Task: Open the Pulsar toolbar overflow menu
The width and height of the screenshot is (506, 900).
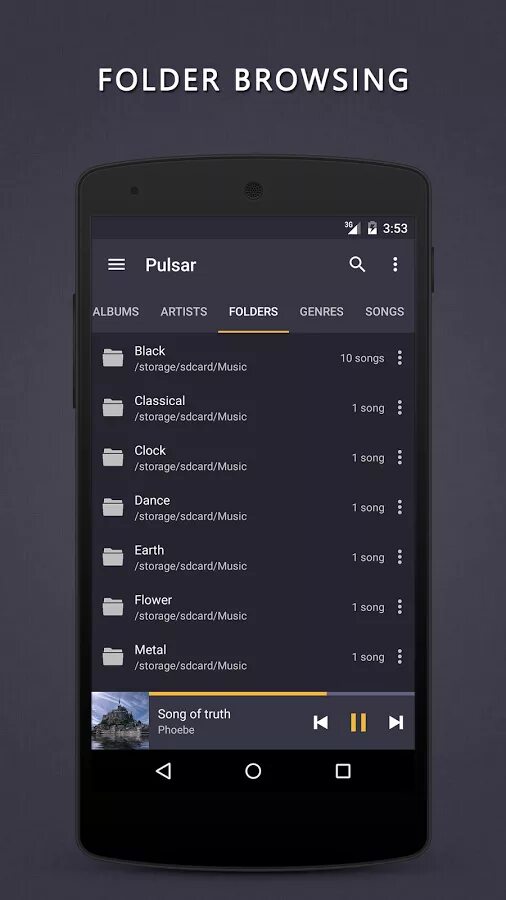Action: [395, 264]
